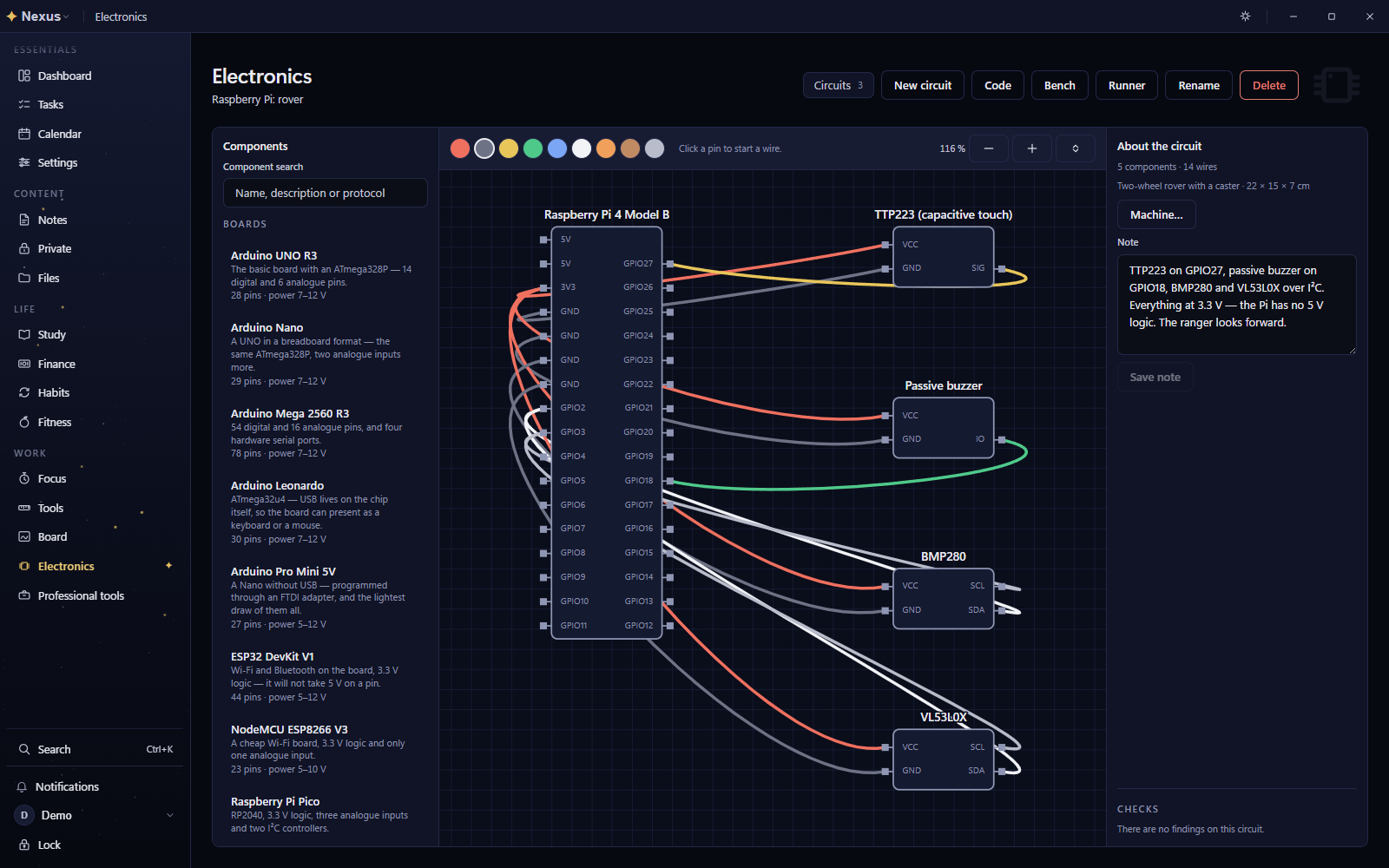Click the fit-to-view canvas button

click(1075, 148)
